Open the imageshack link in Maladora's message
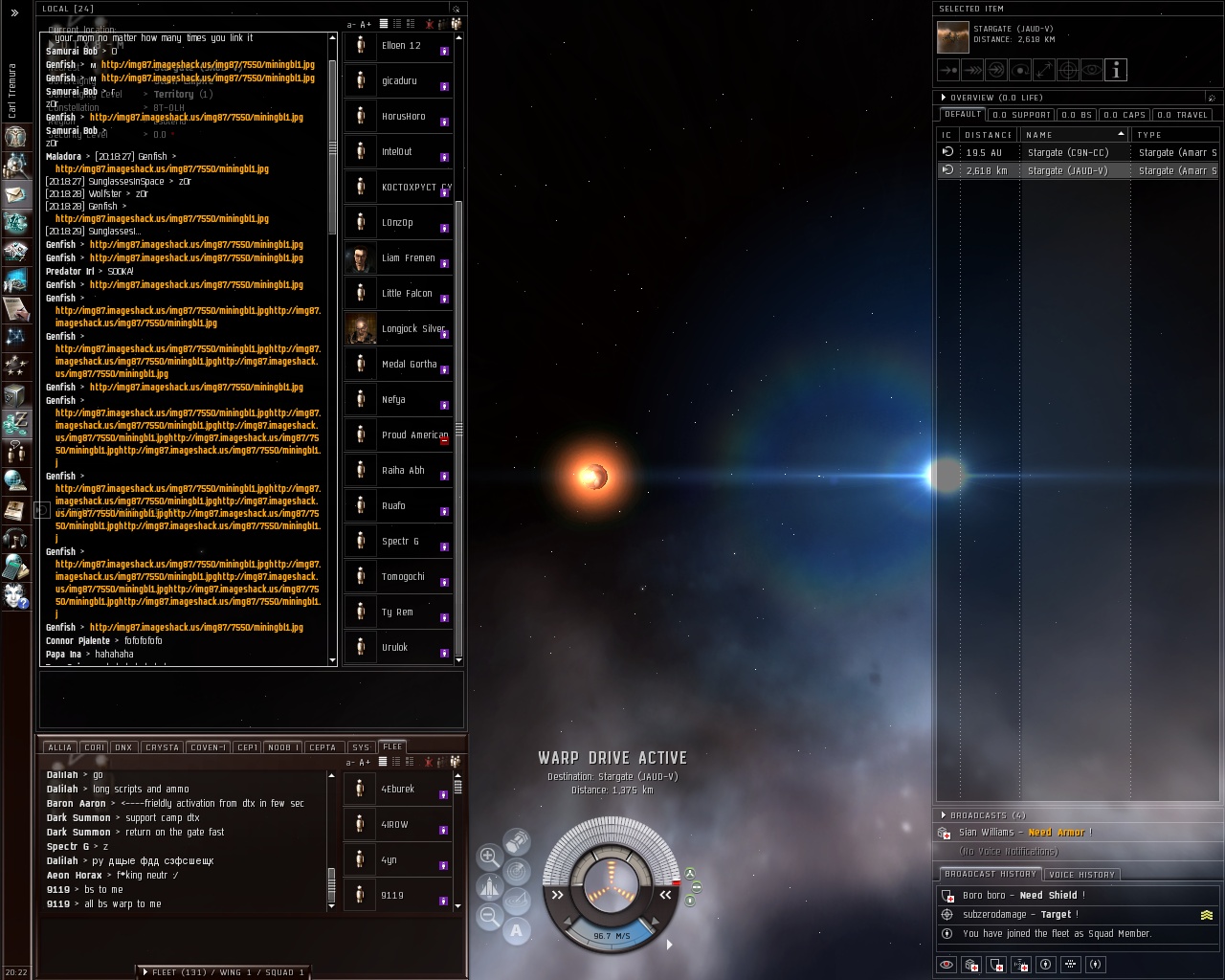This screenshot has height=980, width=1225. pos(162,169)
